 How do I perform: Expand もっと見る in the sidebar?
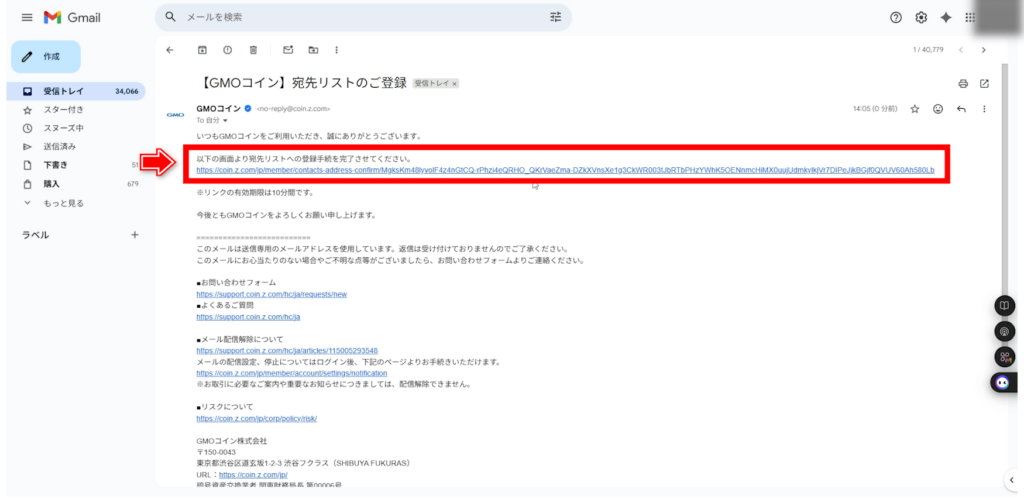click(x=63, y=203)
